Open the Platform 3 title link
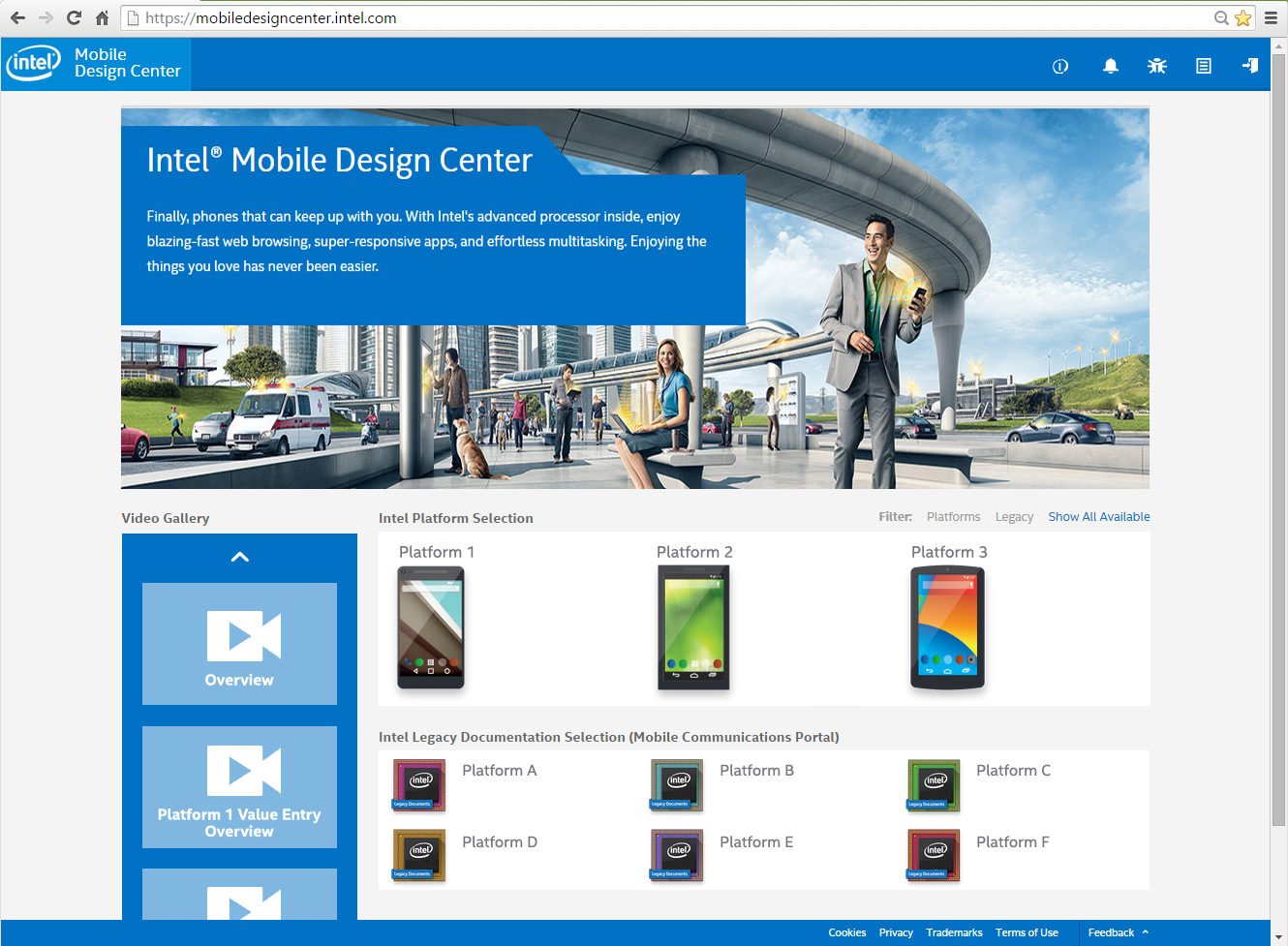This screenshot has height=946, width=1288. [x=949, y=552]
